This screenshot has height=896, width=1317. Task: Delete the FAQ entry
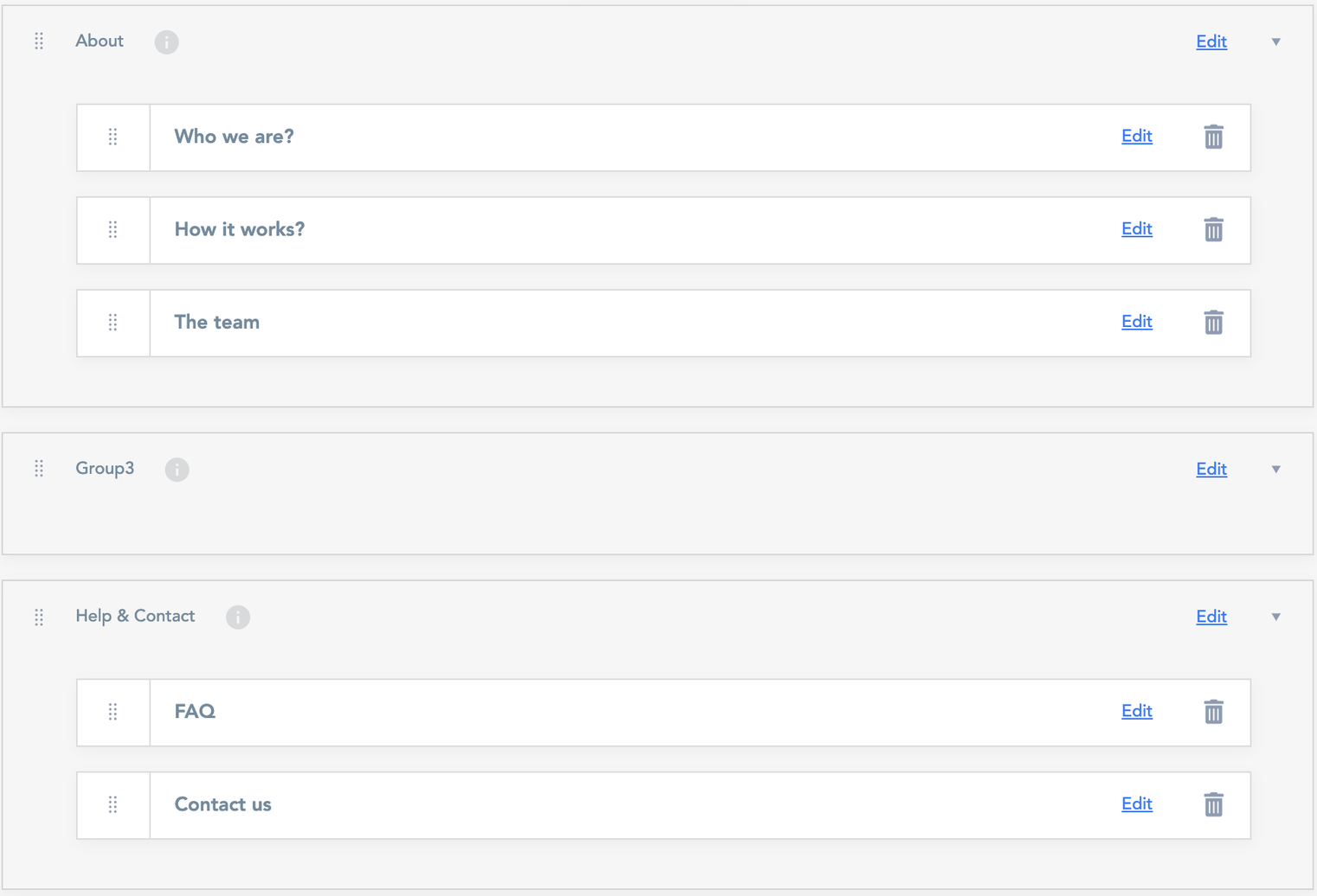pos(1213,712)
